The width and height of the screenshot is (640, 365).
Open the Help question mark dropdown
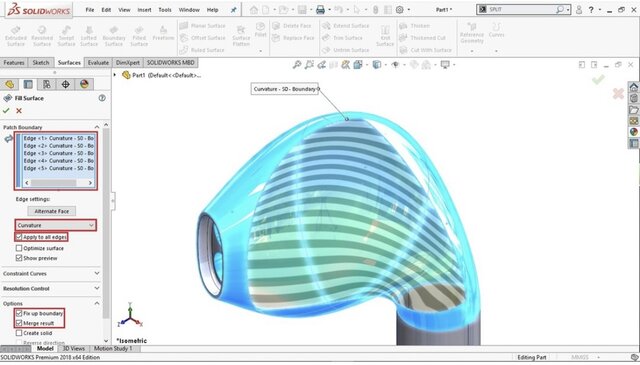[x=600, y=10]
